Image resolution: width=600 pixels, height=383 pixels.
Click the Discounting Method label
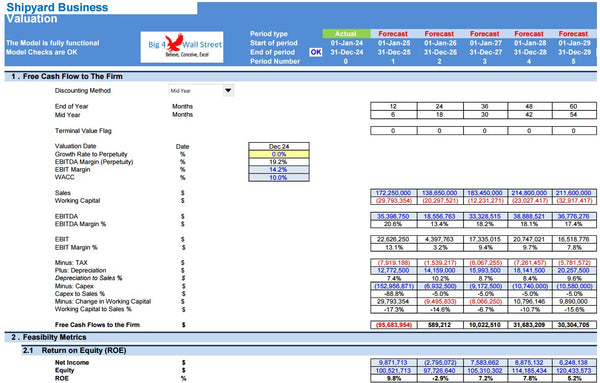(83, 91)
